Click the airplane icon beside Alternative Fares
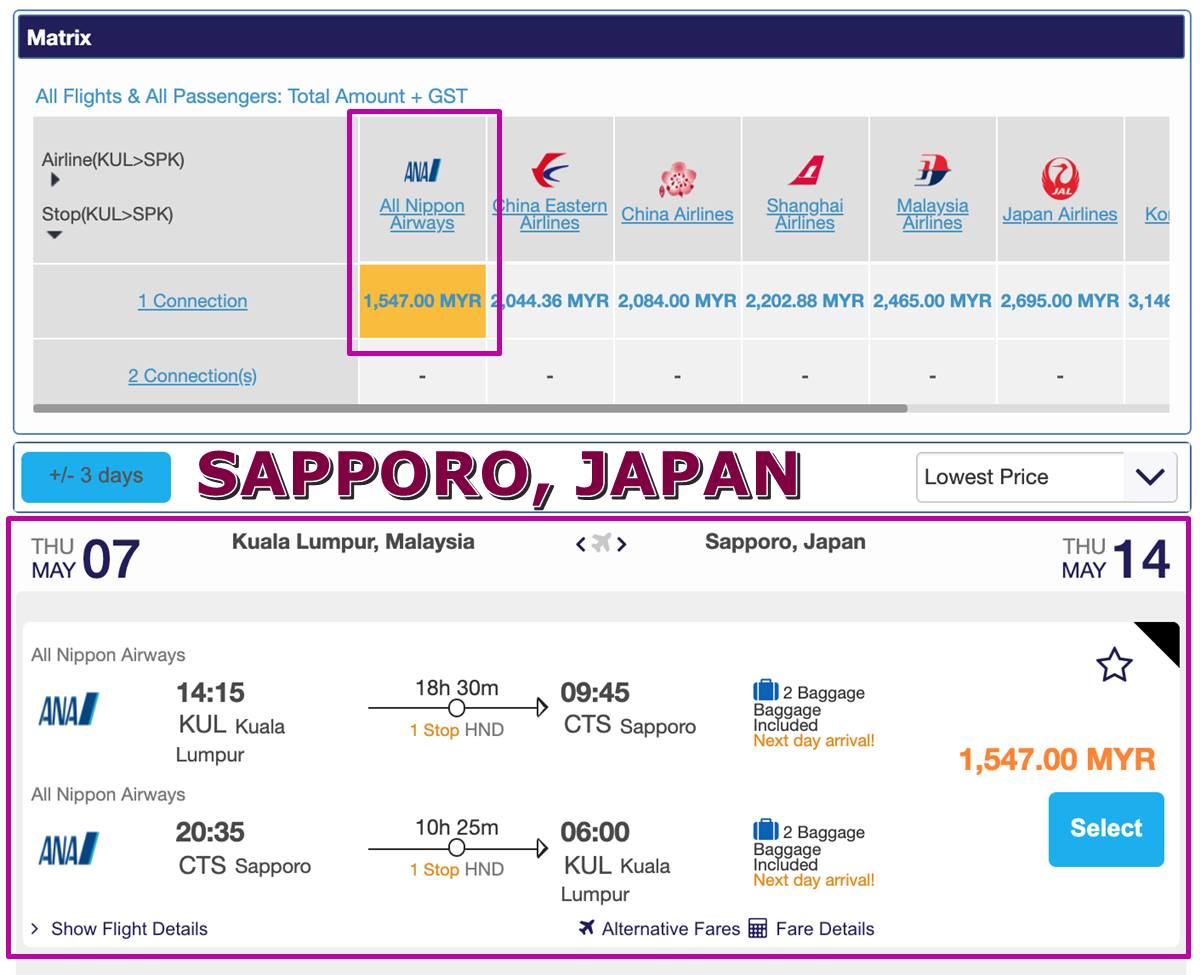 (587, 927)
